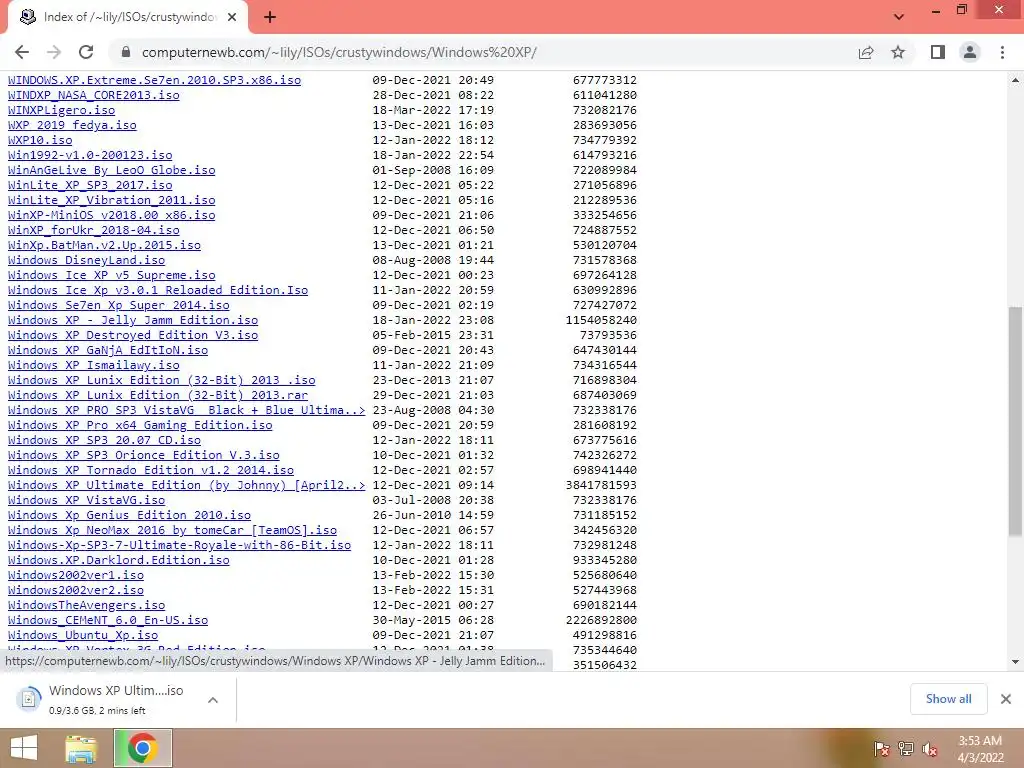Click the scrollbar's up arrow
1024x768 pixels.
click(x=1015, y=80)
